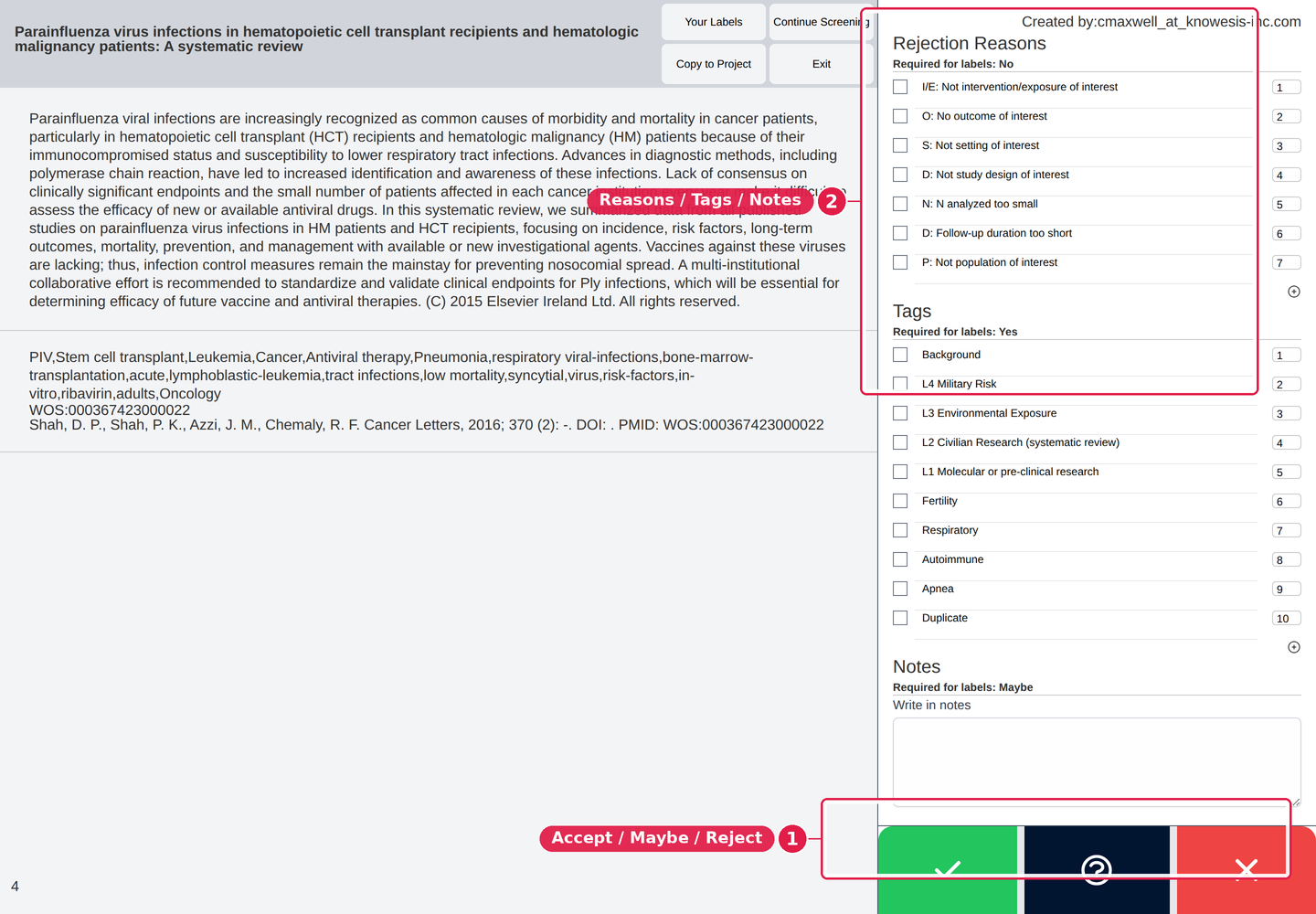The height and width of the screenshot is (914, 1316).
Task: Check 'I/E: Not intervention/exposure of interest'
Action: coord(900,87)
